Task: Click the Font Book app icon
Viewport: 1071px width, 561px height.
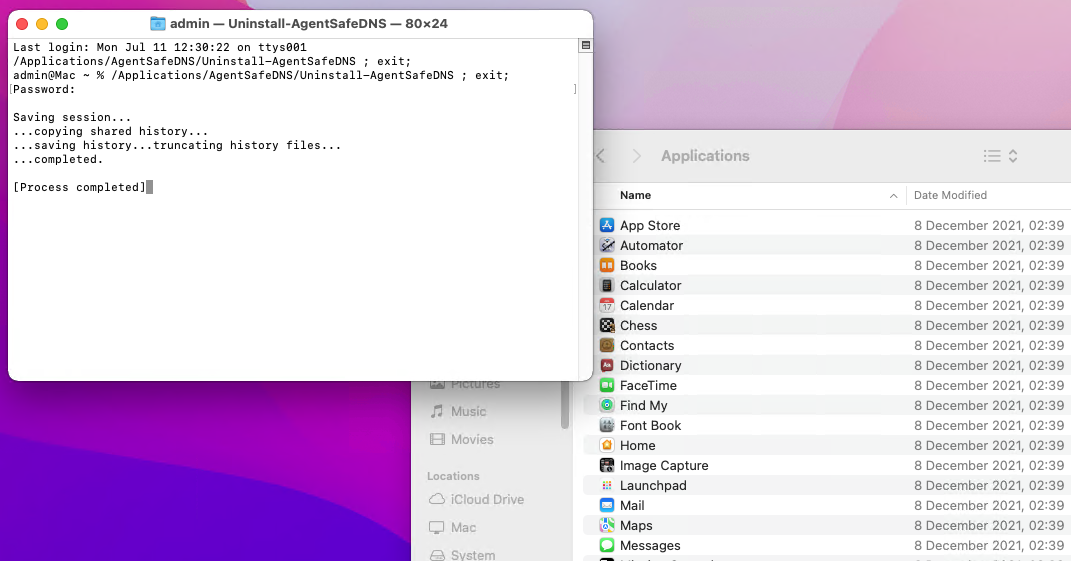Action: click(607, 425)
